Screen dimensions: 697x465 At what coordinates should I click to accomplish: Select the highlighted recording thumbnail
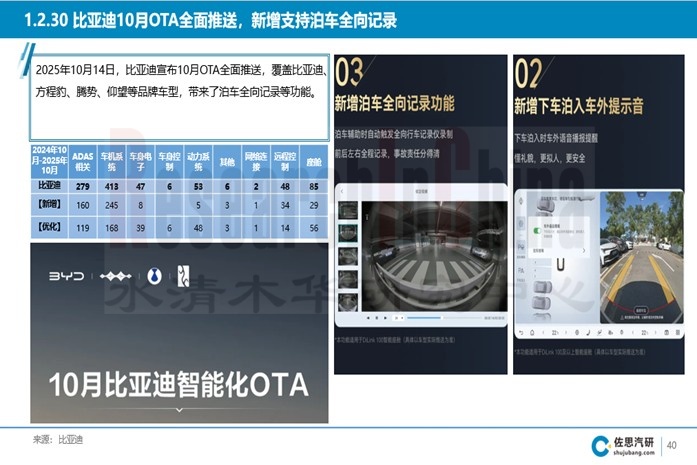click(x=348, y=233)
